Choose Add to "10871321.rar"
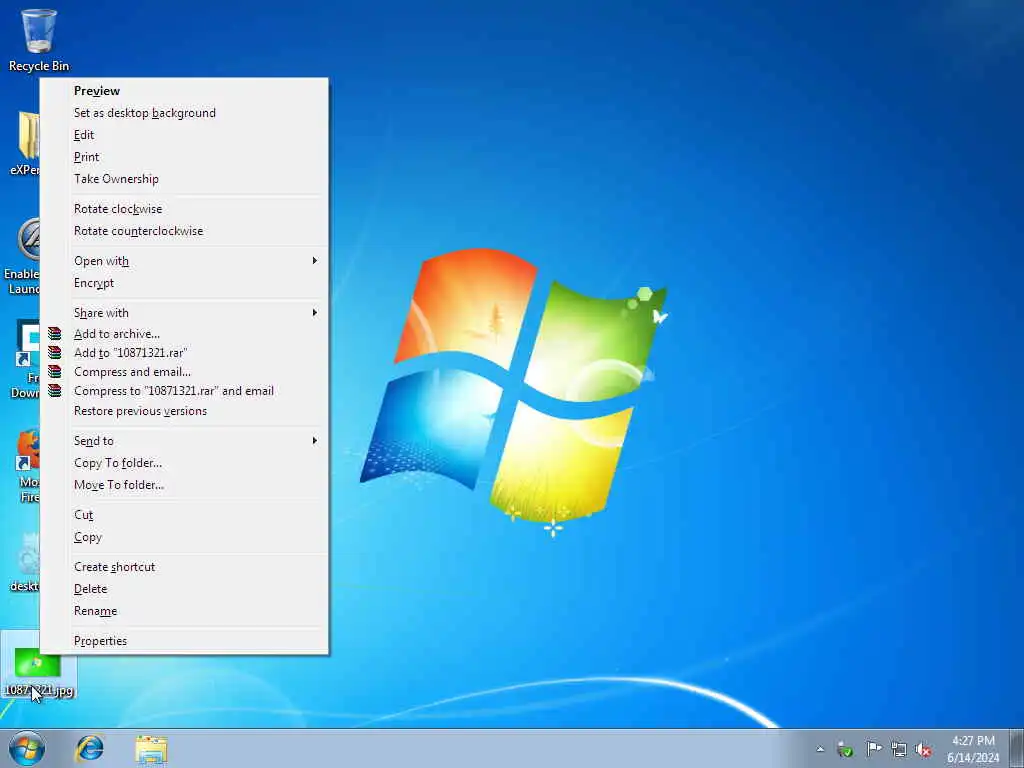Image resolution: width=1024 pixels, height=768 pixels. click(x=184, y=353)
